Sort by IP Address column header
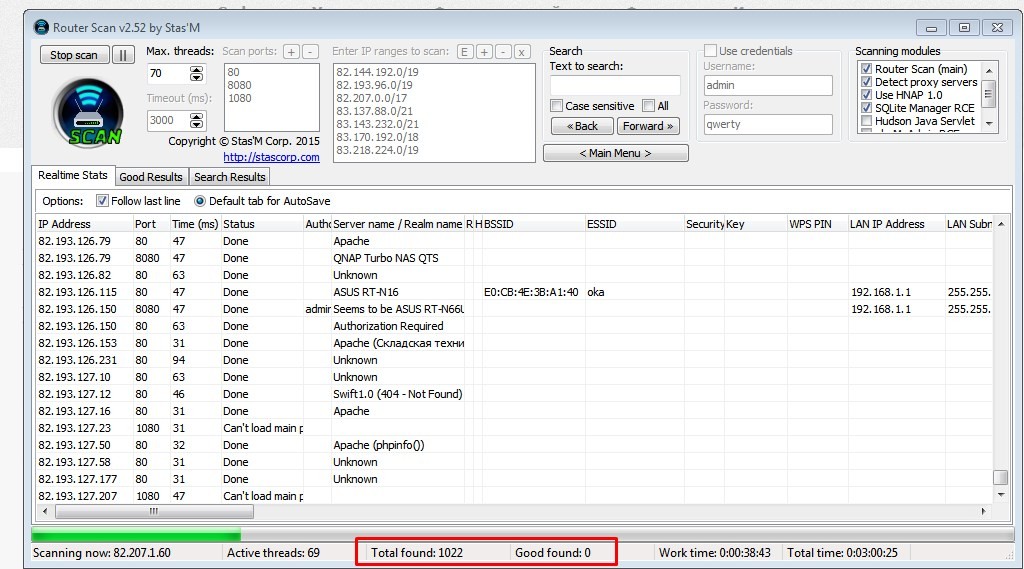The height and width of the screenshot is (569, 1024). tap(85, 224)
